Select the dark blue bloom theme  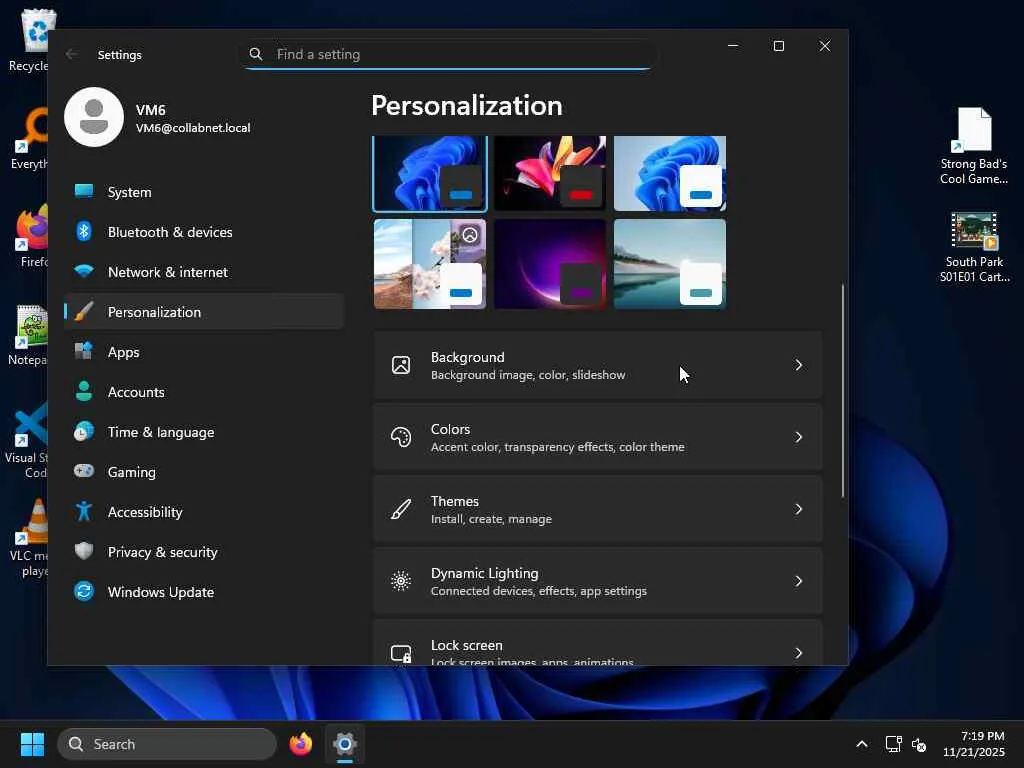[430, 173]
